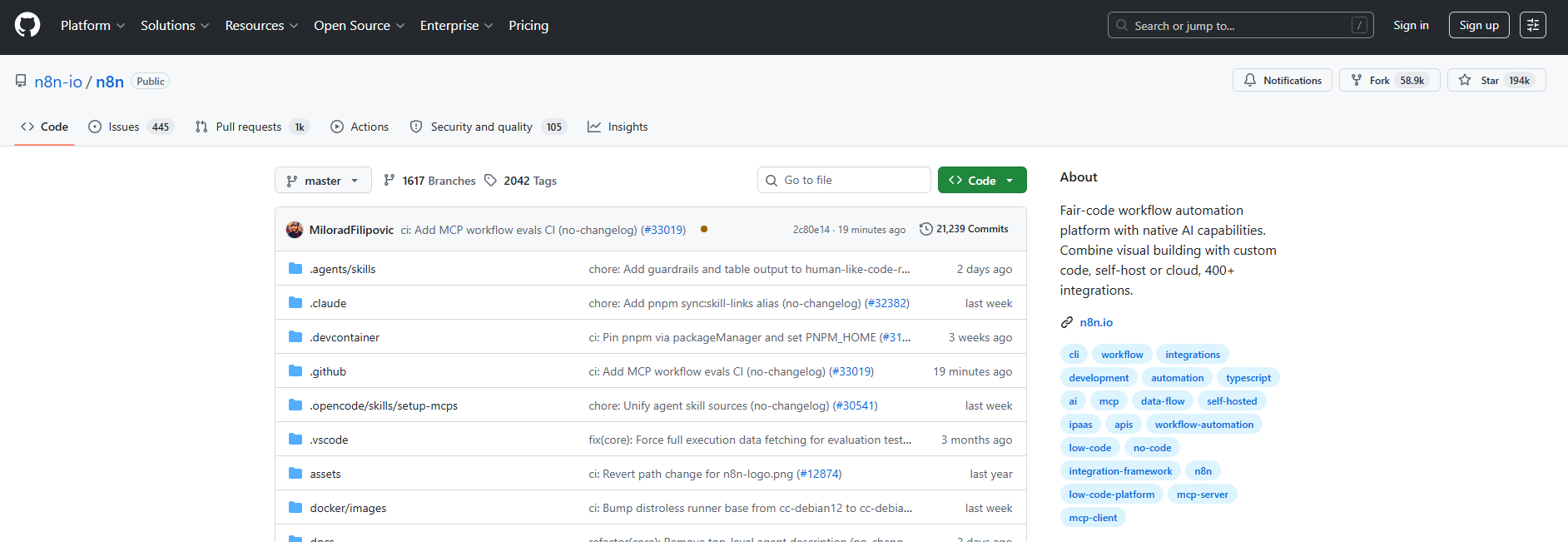Click the folder icon for .opencode/skills/setup-mcps

pyautogui.click(x=295, y=405)
